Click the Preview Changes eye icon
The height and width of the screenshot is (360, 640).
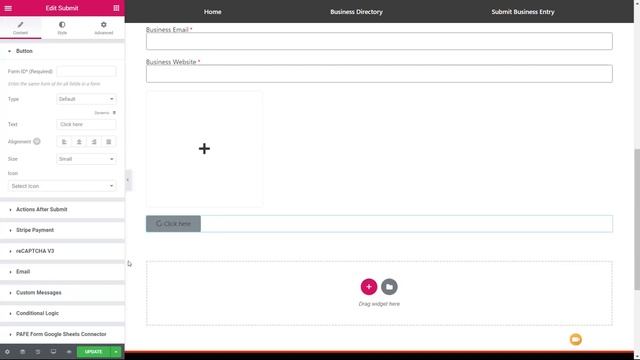69,352
